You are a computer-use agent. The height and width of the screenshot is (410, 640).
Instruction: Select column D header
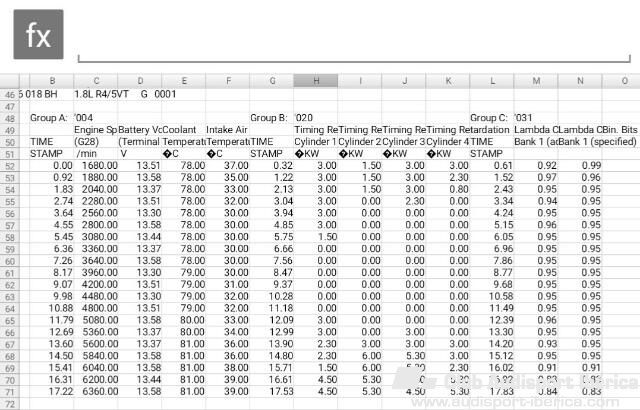tap(140, 80)
